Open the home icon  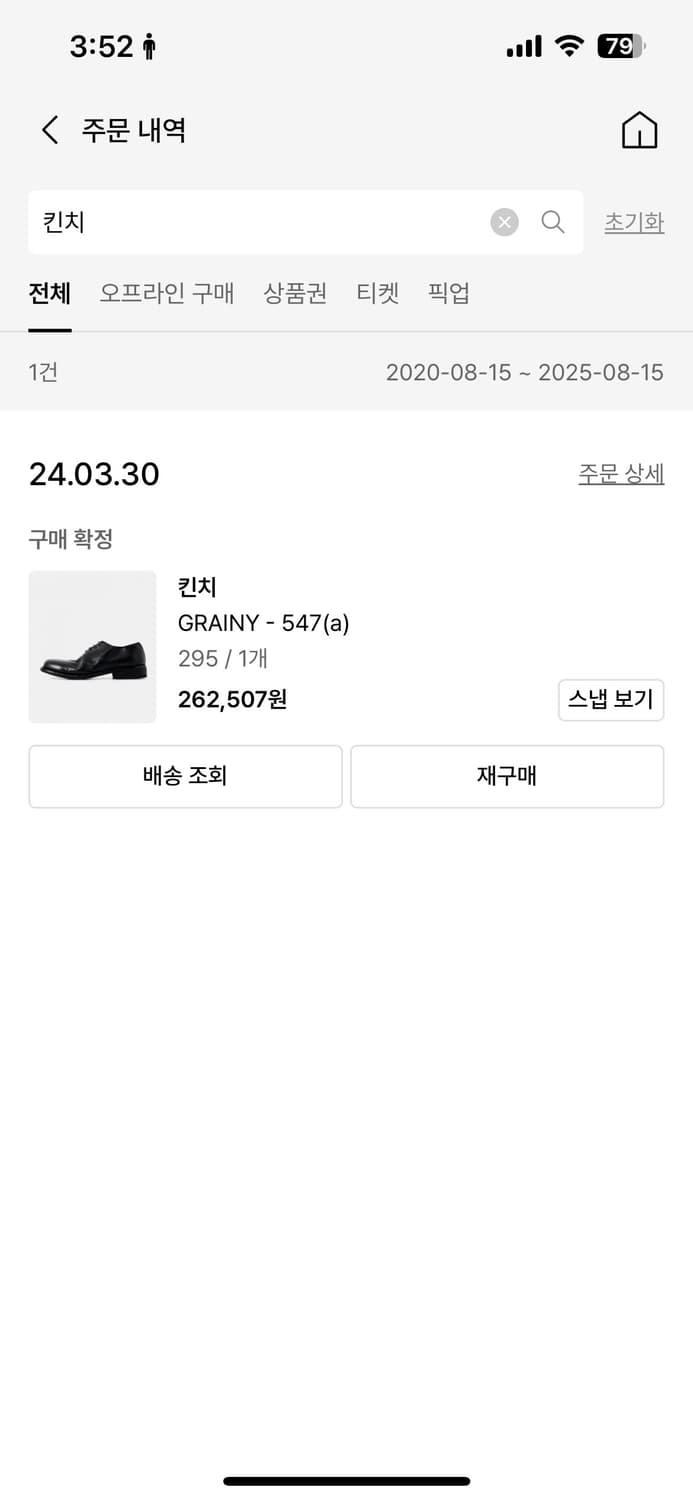pyautogui.click(x=640, y=130)
